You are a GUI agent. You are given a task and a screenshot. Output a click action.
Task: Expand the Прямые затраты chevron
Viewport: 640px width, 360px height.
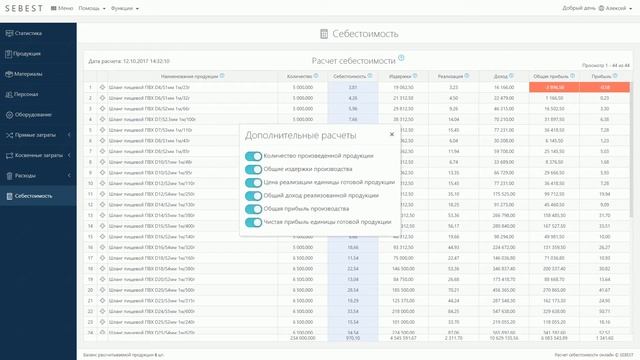(69, 135)
